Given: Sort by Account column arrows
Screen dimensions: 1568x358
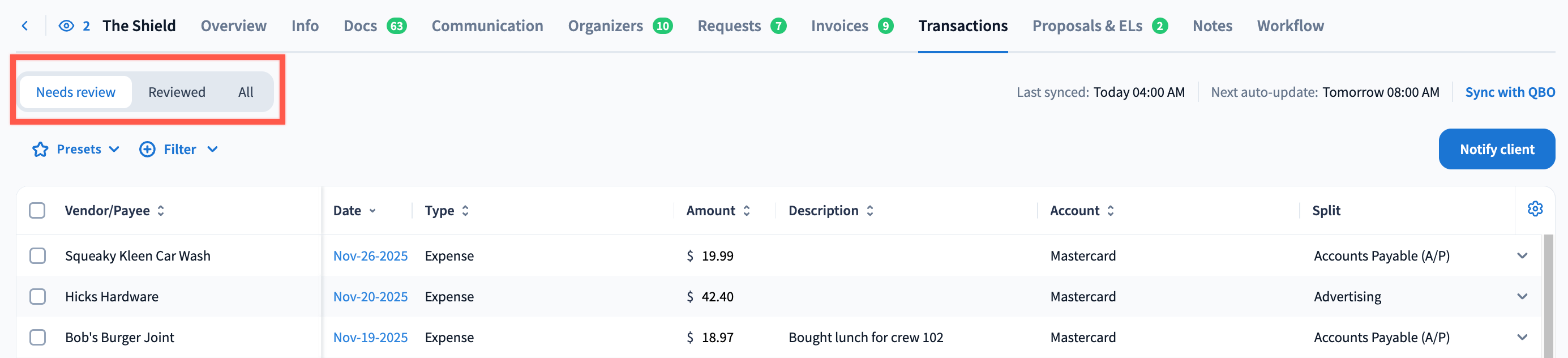Looking at the screenshot, I should pyautogui.click(x=1111, y=211).
